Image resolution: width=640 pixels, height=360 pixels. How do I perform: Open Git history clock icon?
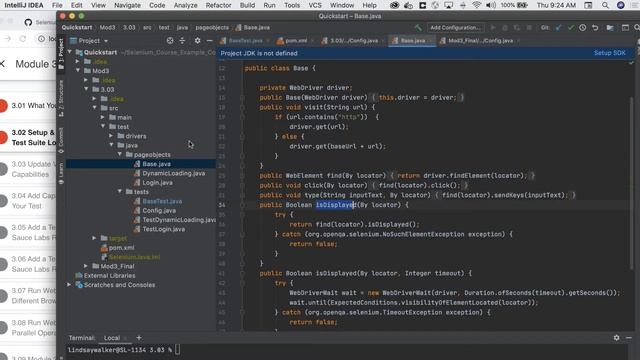point(582,28)
